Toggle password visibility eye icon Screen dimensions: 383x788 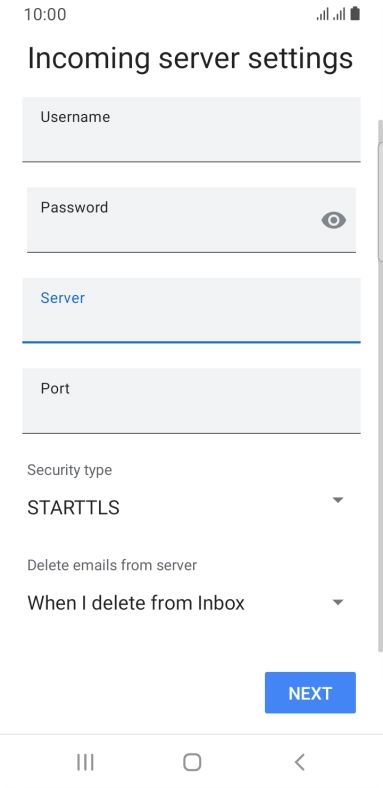[x=334, y=220]
